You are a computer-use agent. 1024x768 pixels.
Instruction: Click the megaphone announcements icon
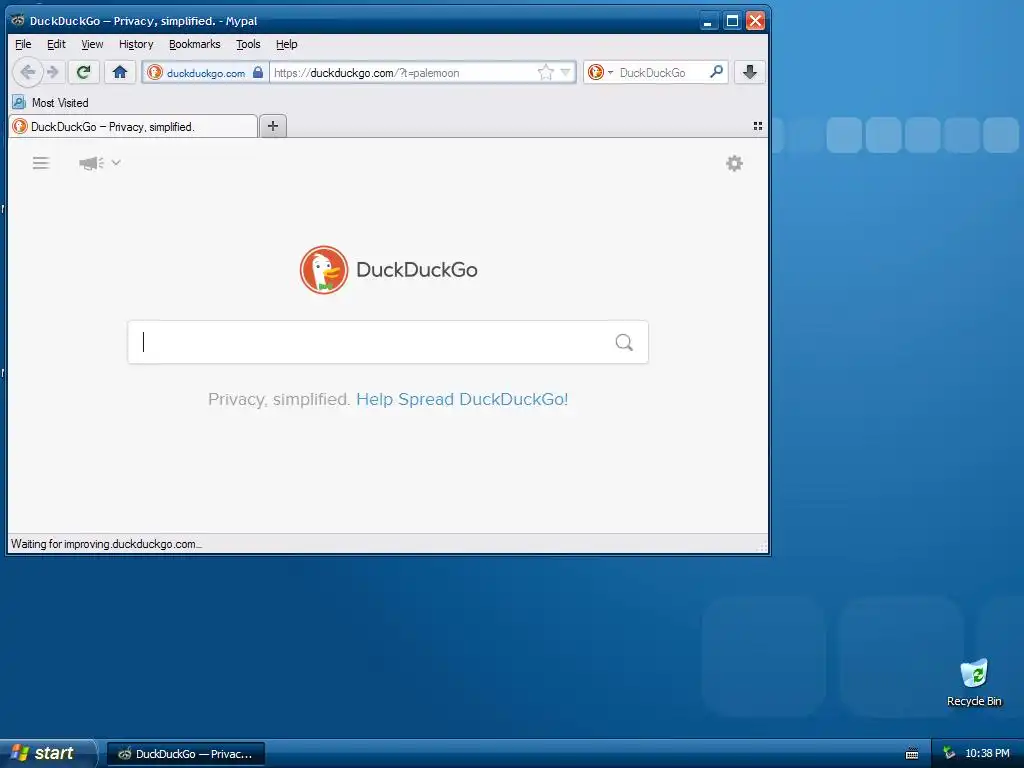[91, 163]
